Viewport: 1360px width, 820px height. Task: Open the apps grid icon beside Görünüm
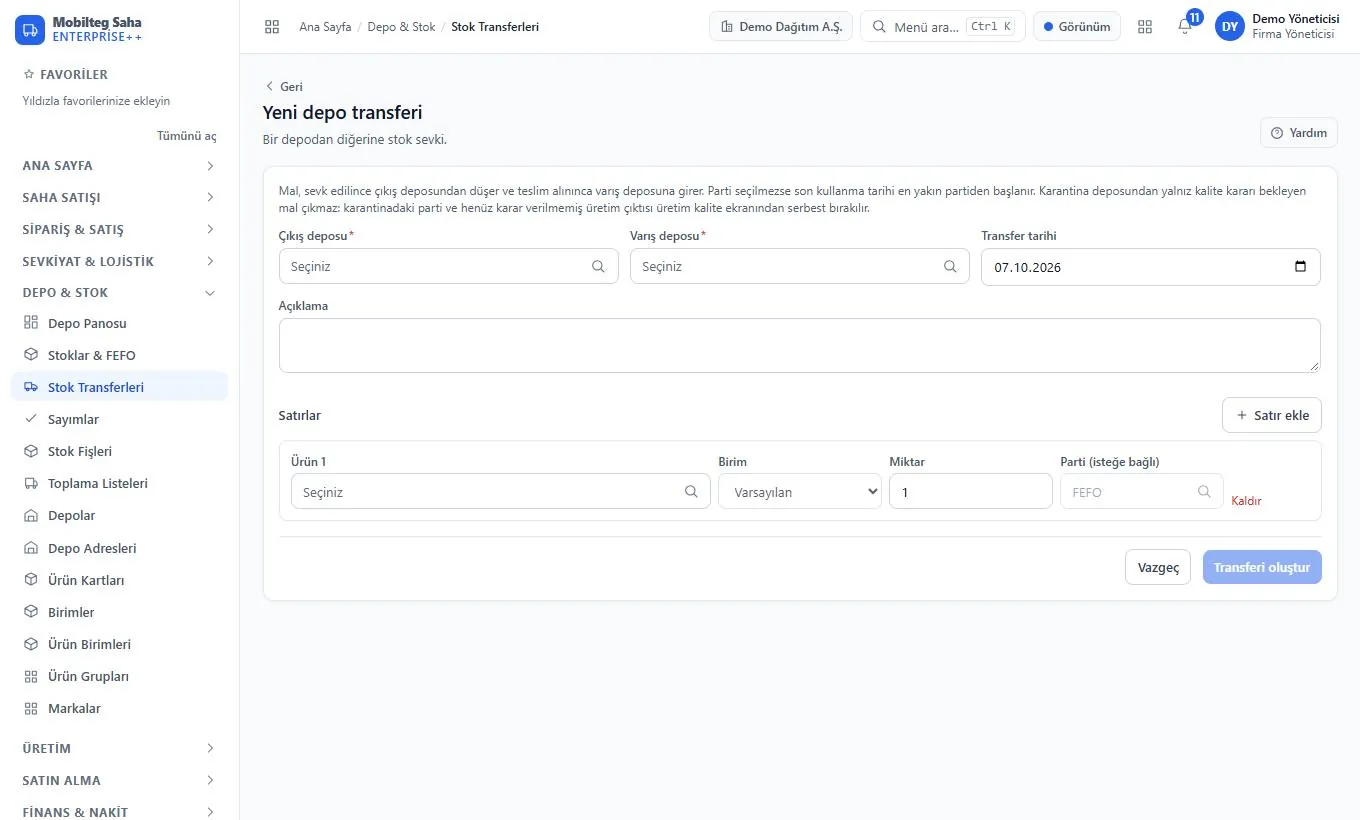1145,27
